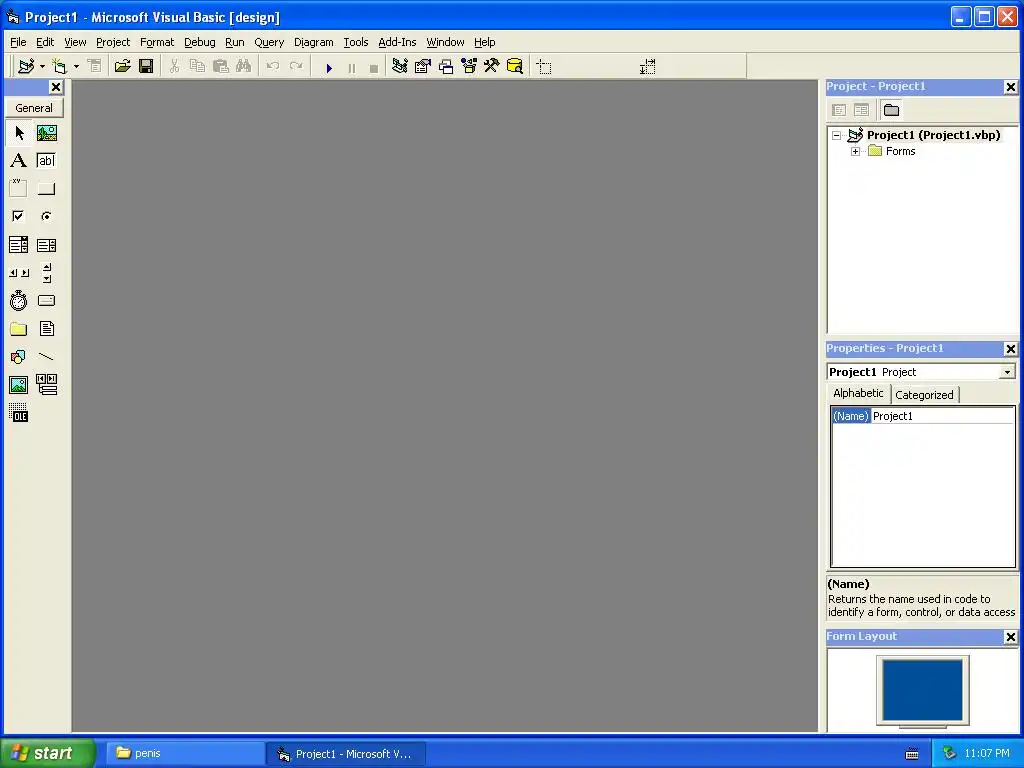Select the PictureBox control in the toolbox
Image resolution: width=1024 pixels, height=768 pixels.
[46, 133]
